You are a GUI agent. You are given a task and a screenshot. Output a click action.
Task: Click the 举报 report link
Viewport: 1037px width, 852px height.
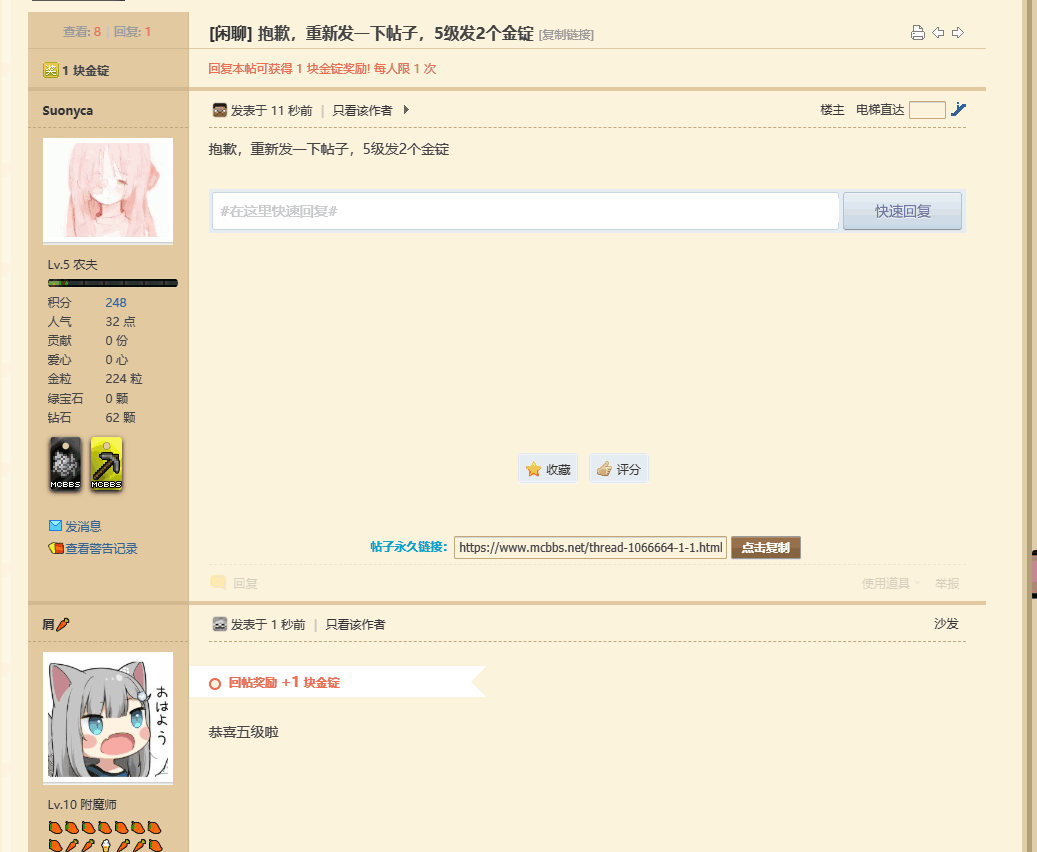947,583
